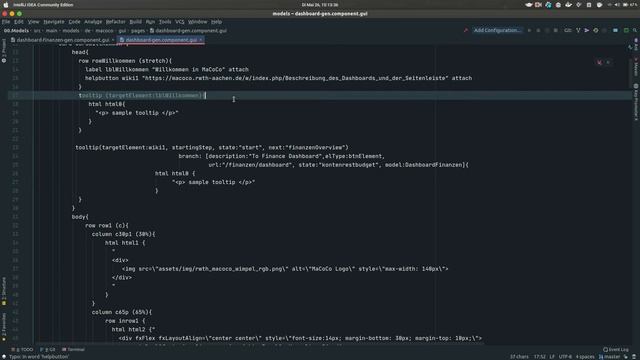Open the Structure tool window
This screenshot has width=640, height=360.
4,291
